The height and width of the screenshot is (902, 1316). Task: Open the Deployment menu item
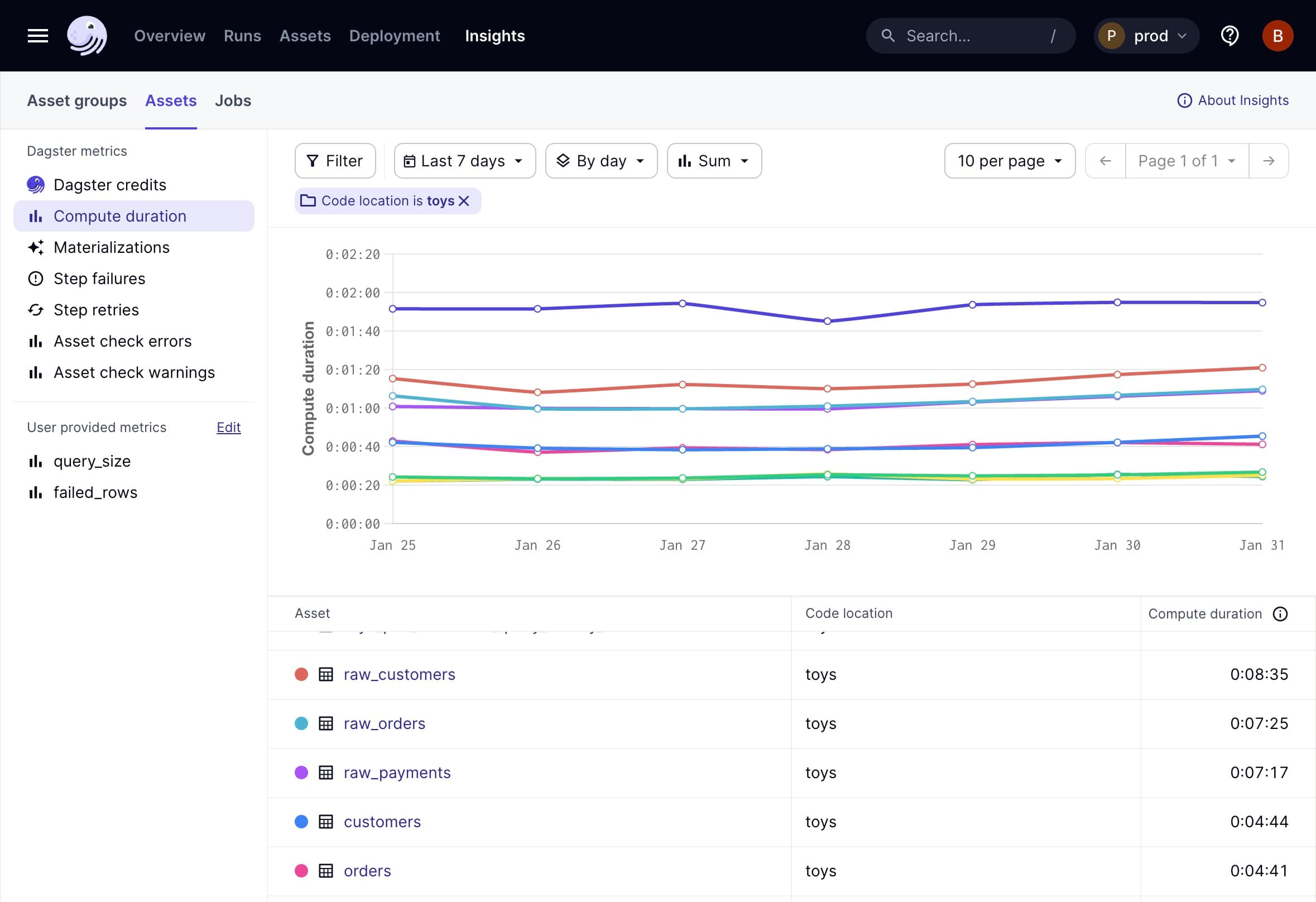(395, 35)
